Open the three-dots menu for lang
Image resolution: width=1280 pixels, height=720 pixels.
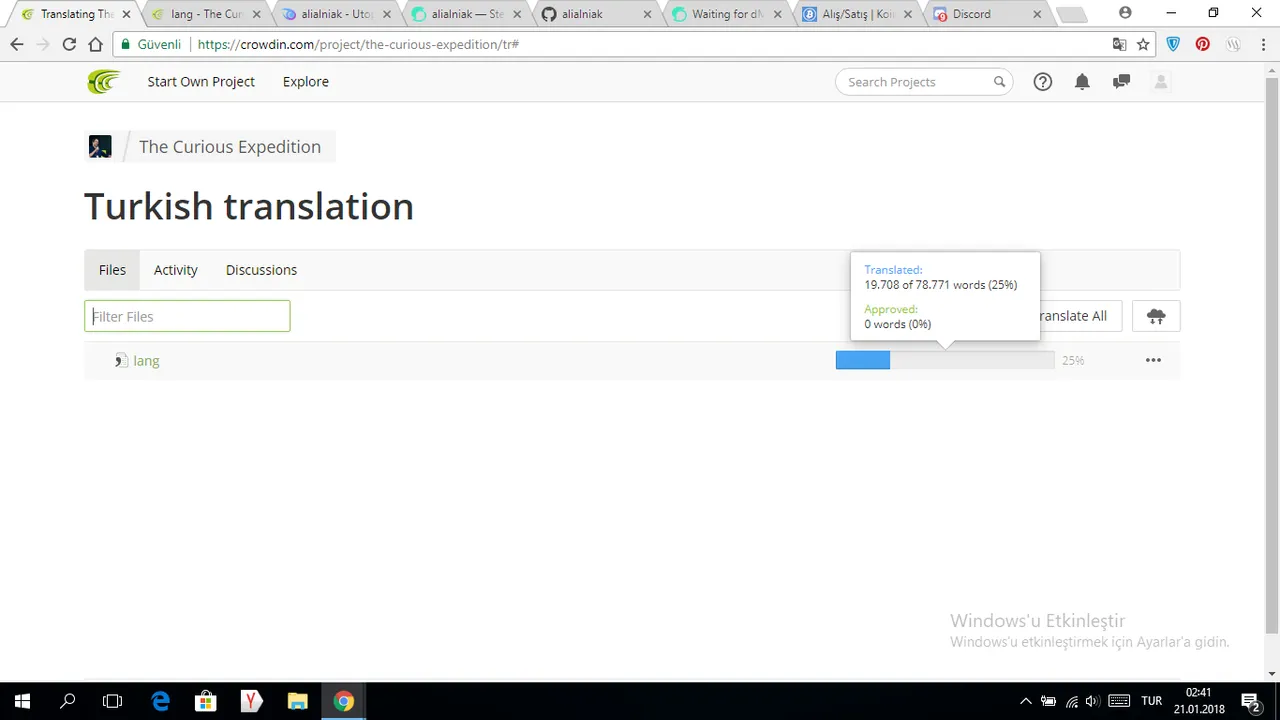point(1153,360)
